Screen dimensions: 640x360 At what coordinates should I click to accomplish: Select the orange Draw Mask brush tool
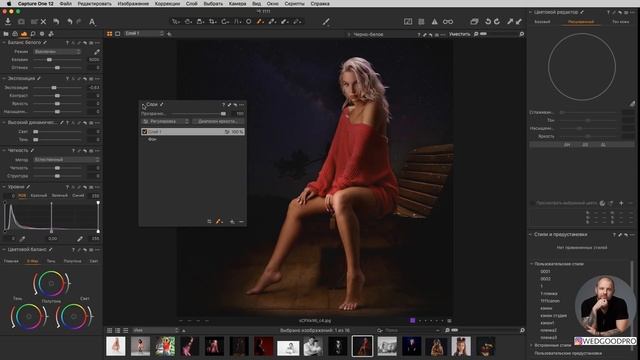pos(260,22)
